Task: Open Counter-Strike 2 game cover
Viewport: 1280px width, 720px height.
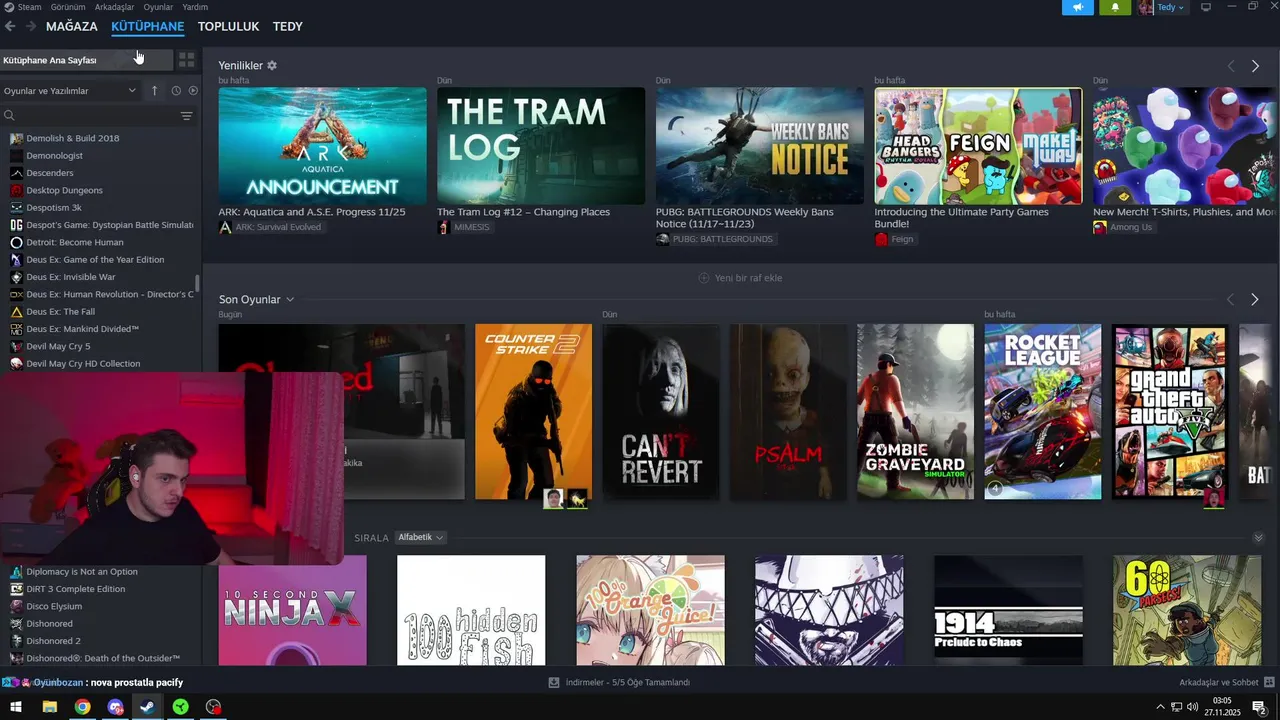Action: pyautogui.click(x=533, y=411)
